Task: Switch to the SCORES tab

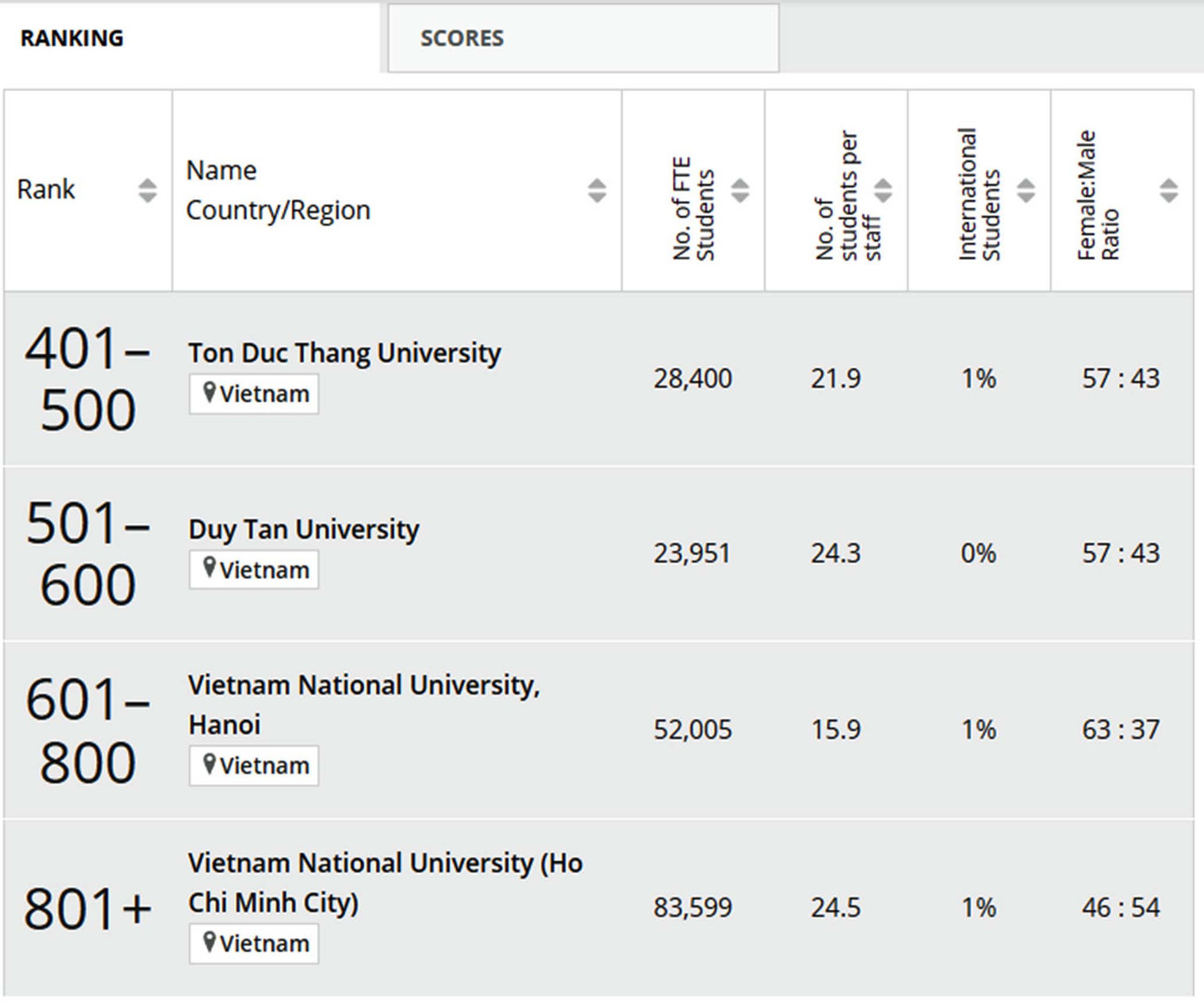Action: coord(462,38)
